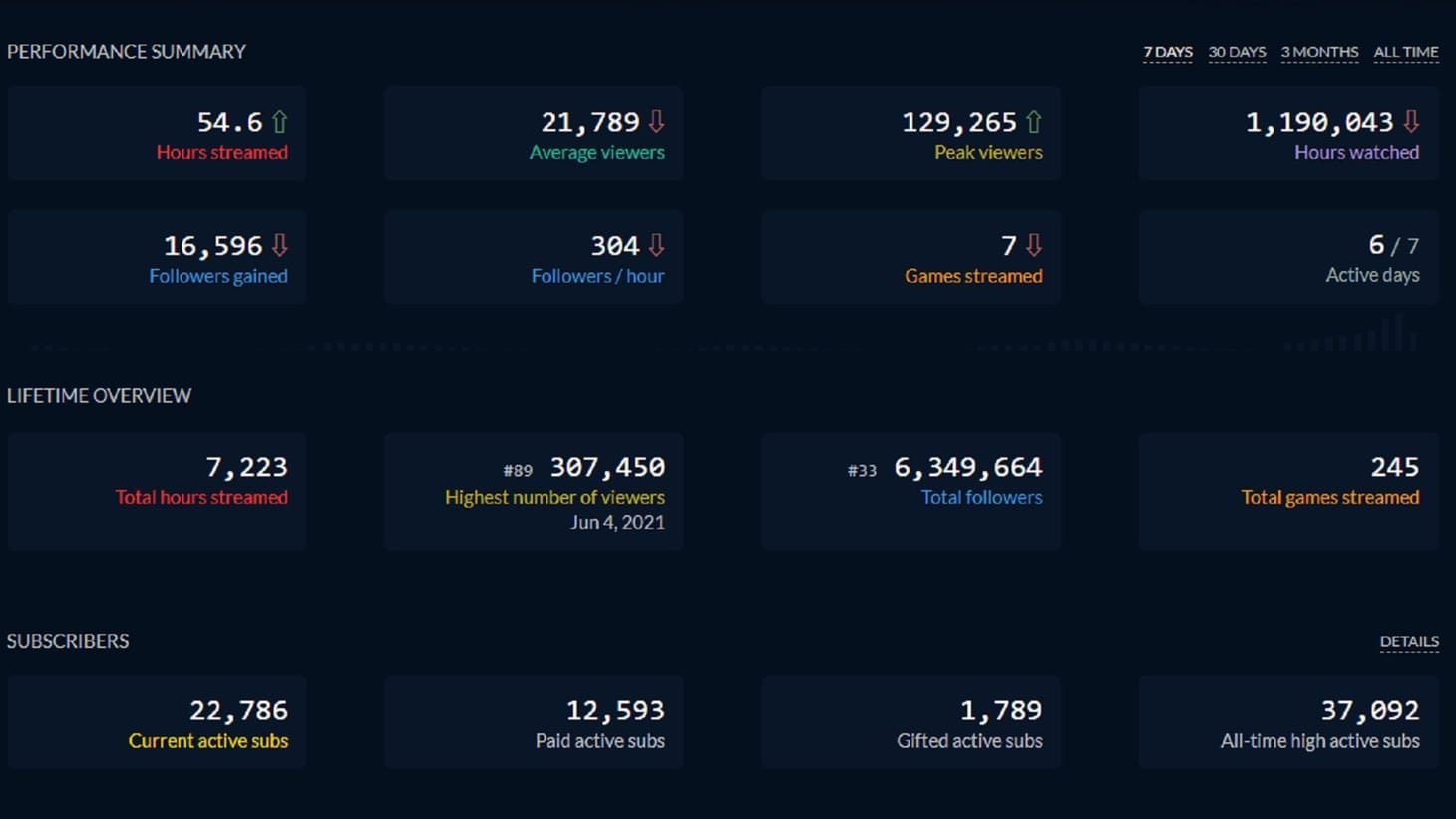
Task: Click the red down arrow beside Followers gained
Action: point(280,245)
